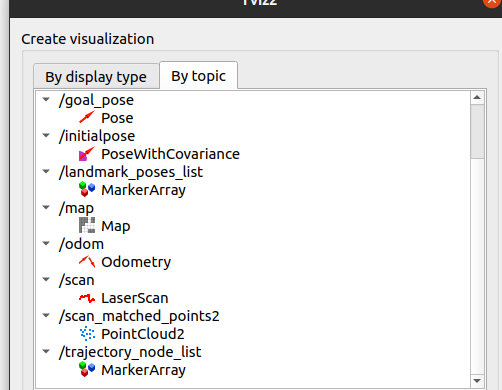Click the PoseWithCovariance icon
This screenshot has height=390, width=502.
point(87,154)
